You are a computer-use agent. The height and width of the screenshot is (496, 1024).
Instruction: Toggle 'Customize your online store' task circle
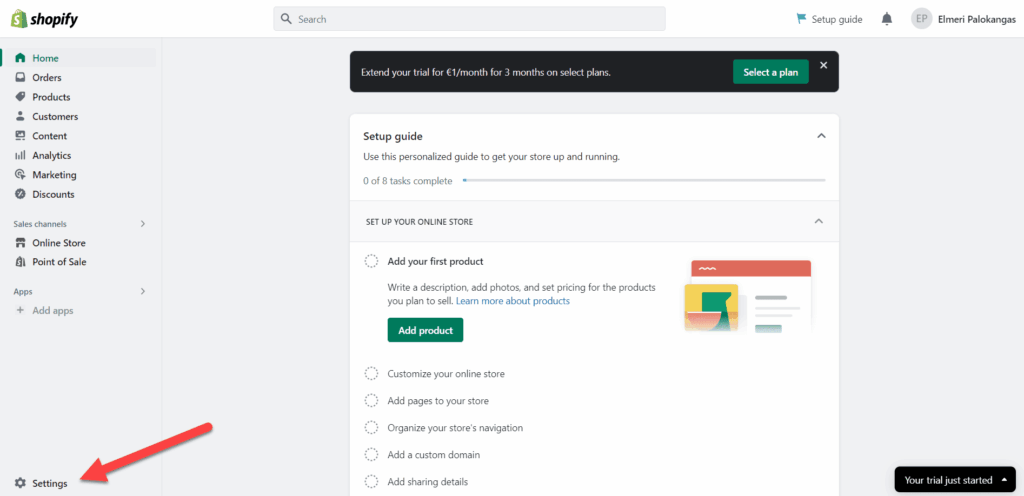point(371,374)
